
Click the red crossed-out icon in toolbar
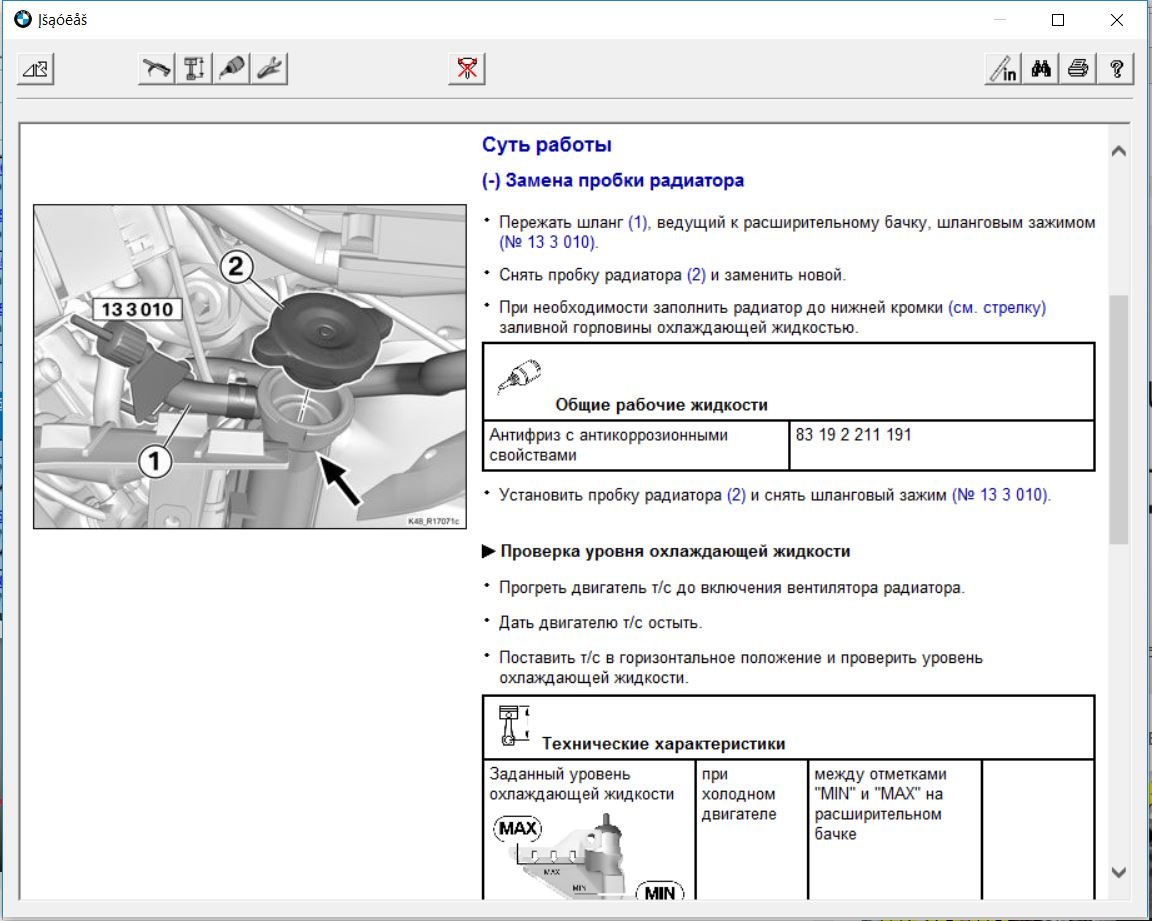[x=466, y=69]
